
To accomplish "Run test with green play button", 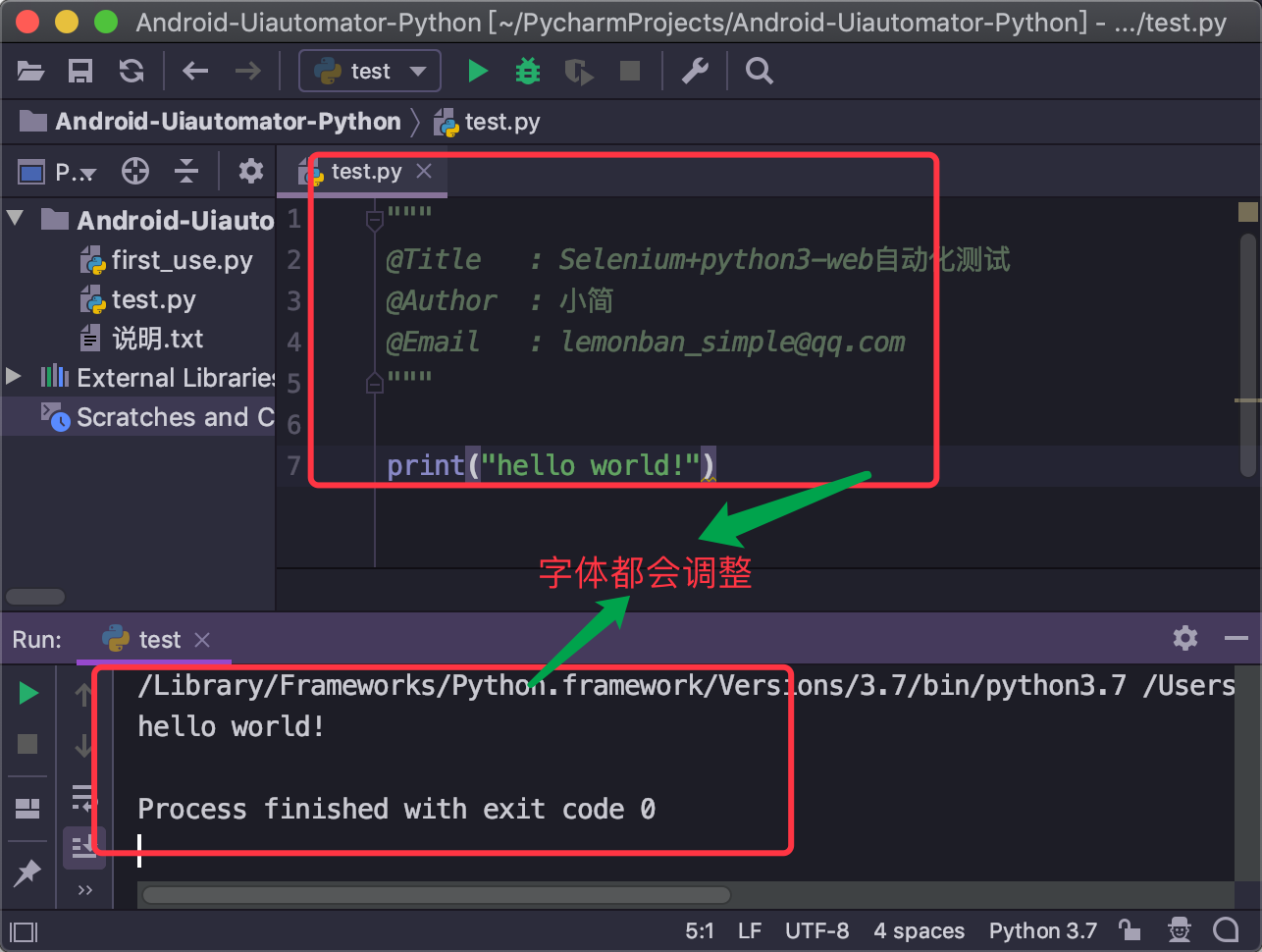I will click(478, 71).
